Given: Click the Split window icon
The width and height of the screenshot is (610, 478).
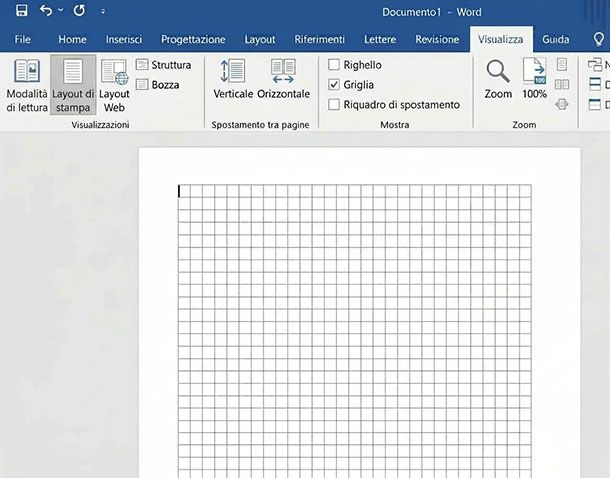Looking at the screenshot, I should click(x=595, y=104).
